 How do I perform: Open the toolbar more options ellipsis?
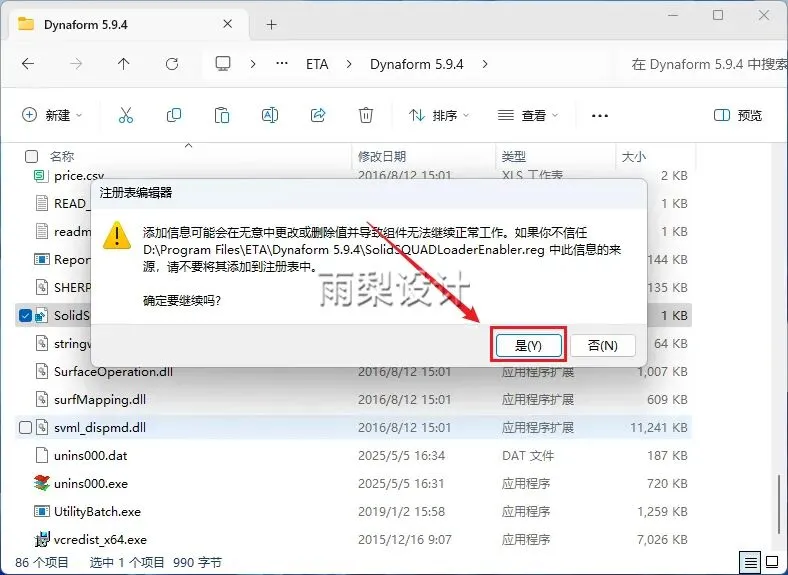(x=600, y=116)
